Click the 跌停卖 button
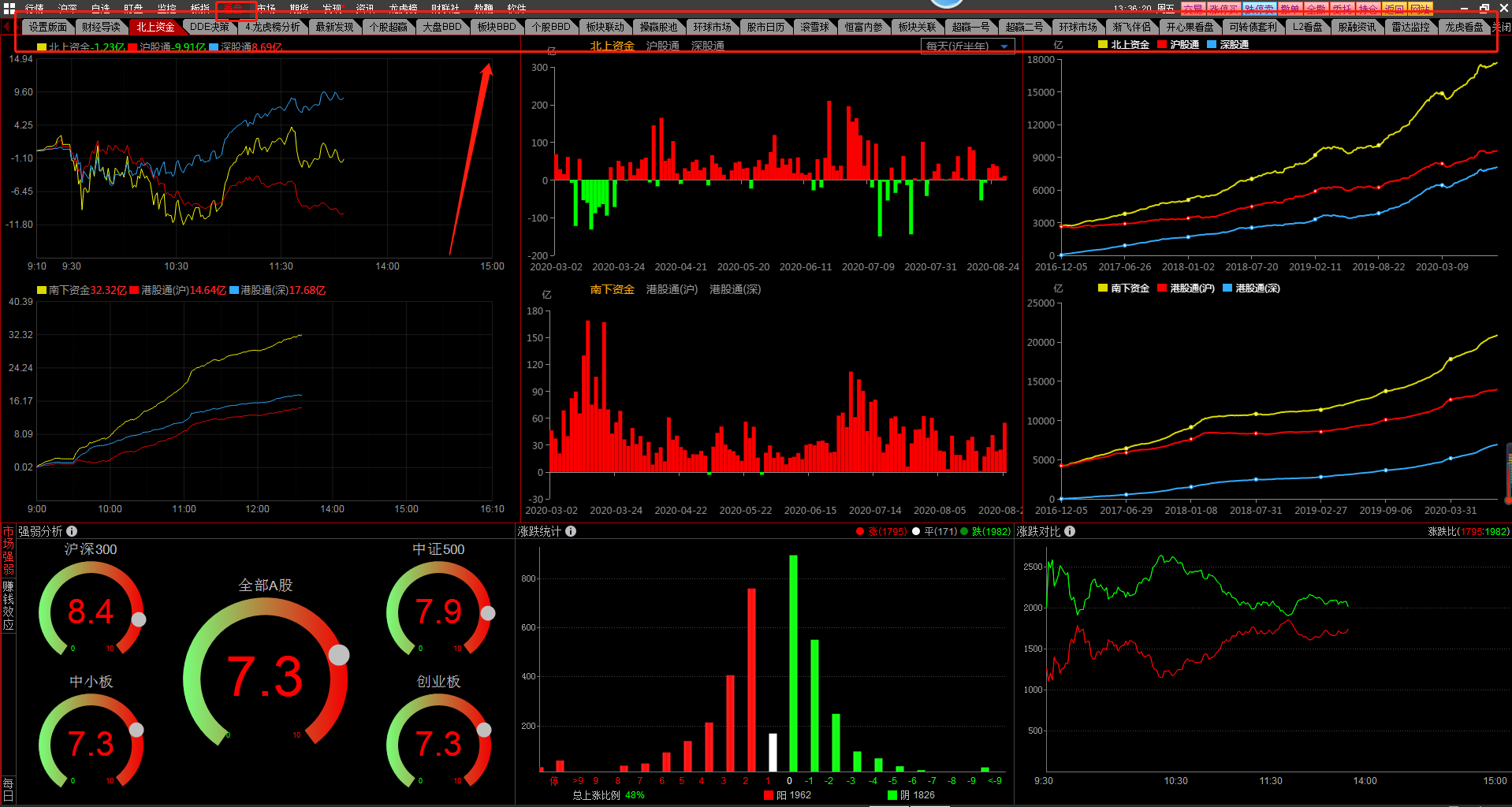Screen dimensions: 1512x807 tap(1259, 9)
